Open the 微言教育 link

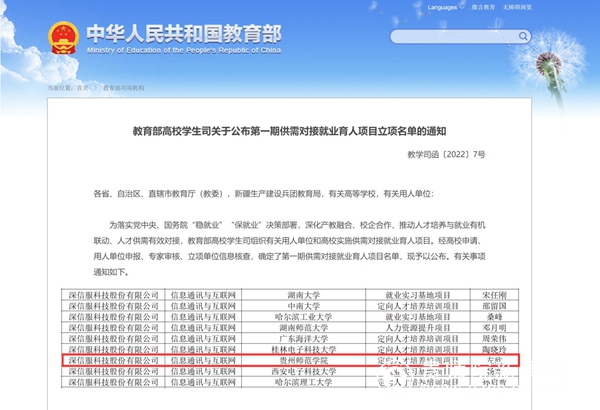[483, 7]
